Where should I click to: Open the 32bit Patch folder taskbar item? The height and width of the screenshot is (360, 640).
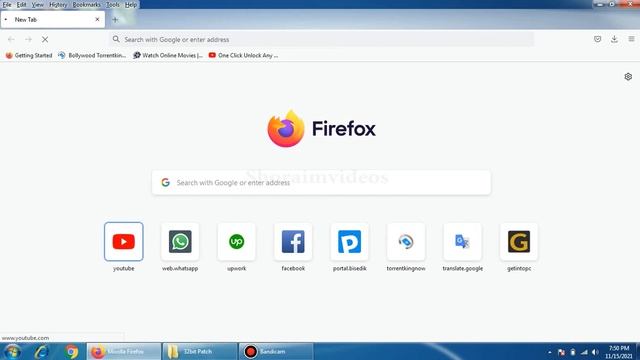click(x=200, y=351)
